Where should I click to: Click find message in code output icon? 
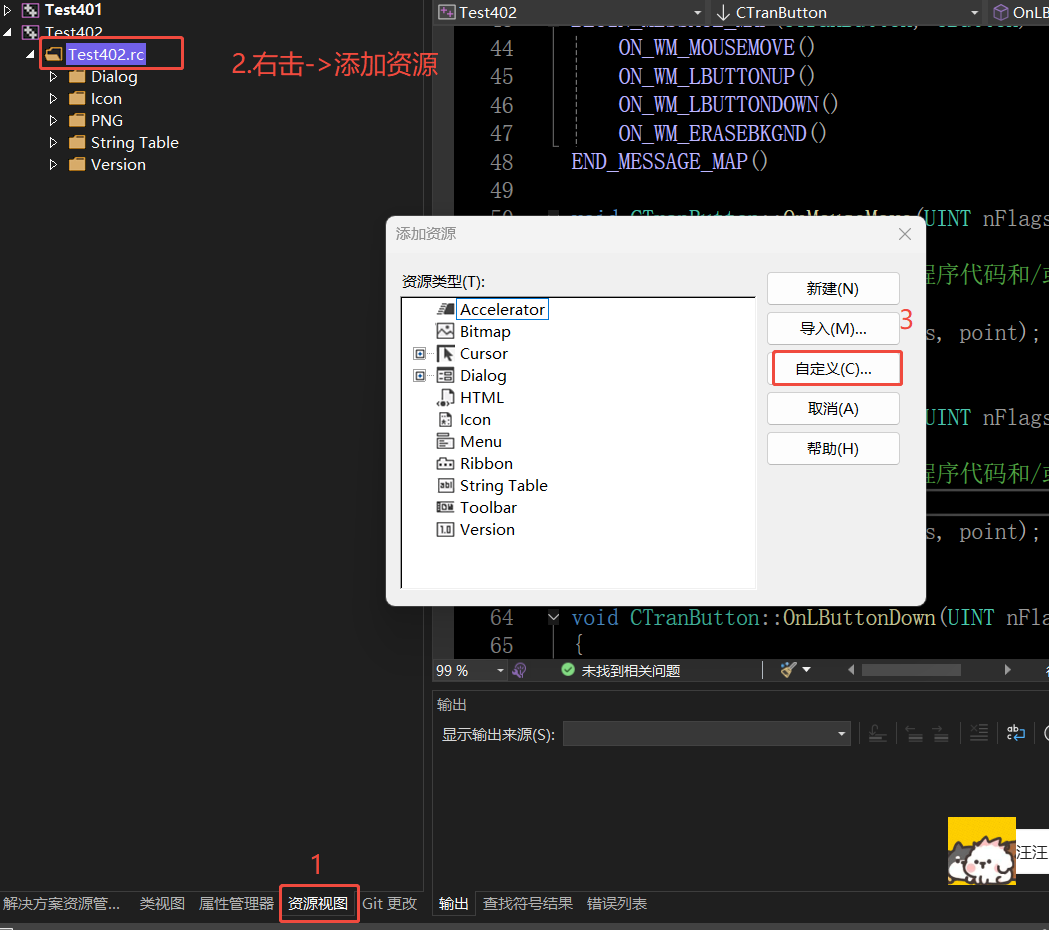click(x=877, y=733)
